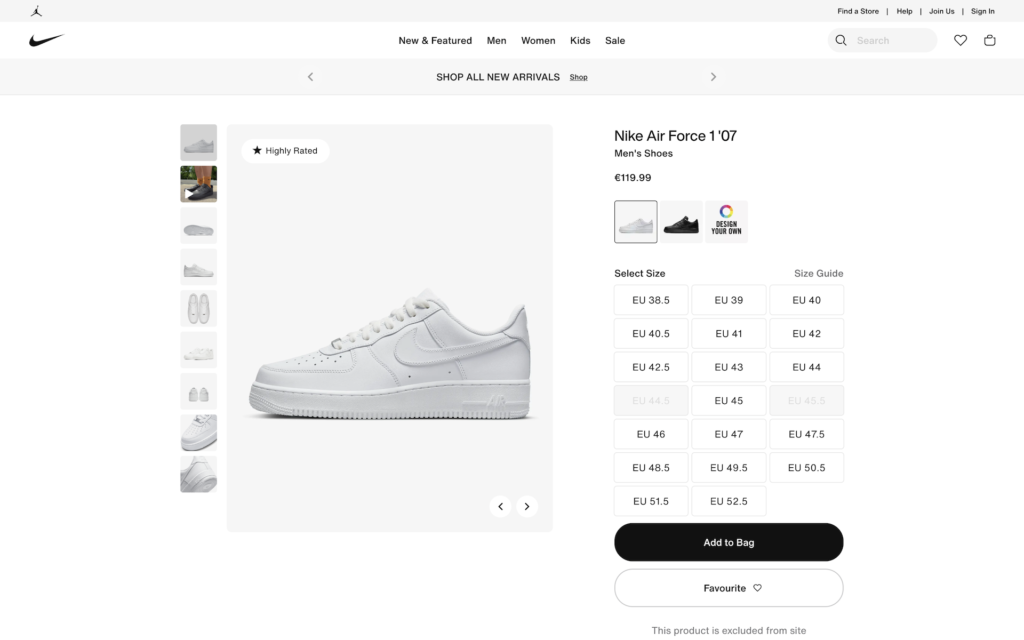
Task: Open the New & Featured menu
Action: coord(435,41)
